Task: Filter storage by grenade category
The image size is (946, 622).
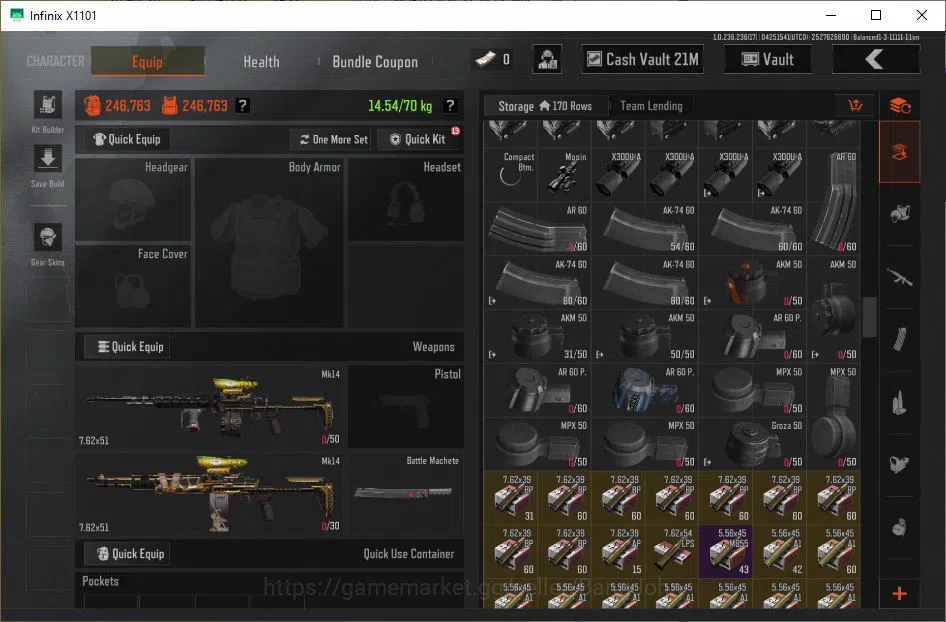Action: 900,527
